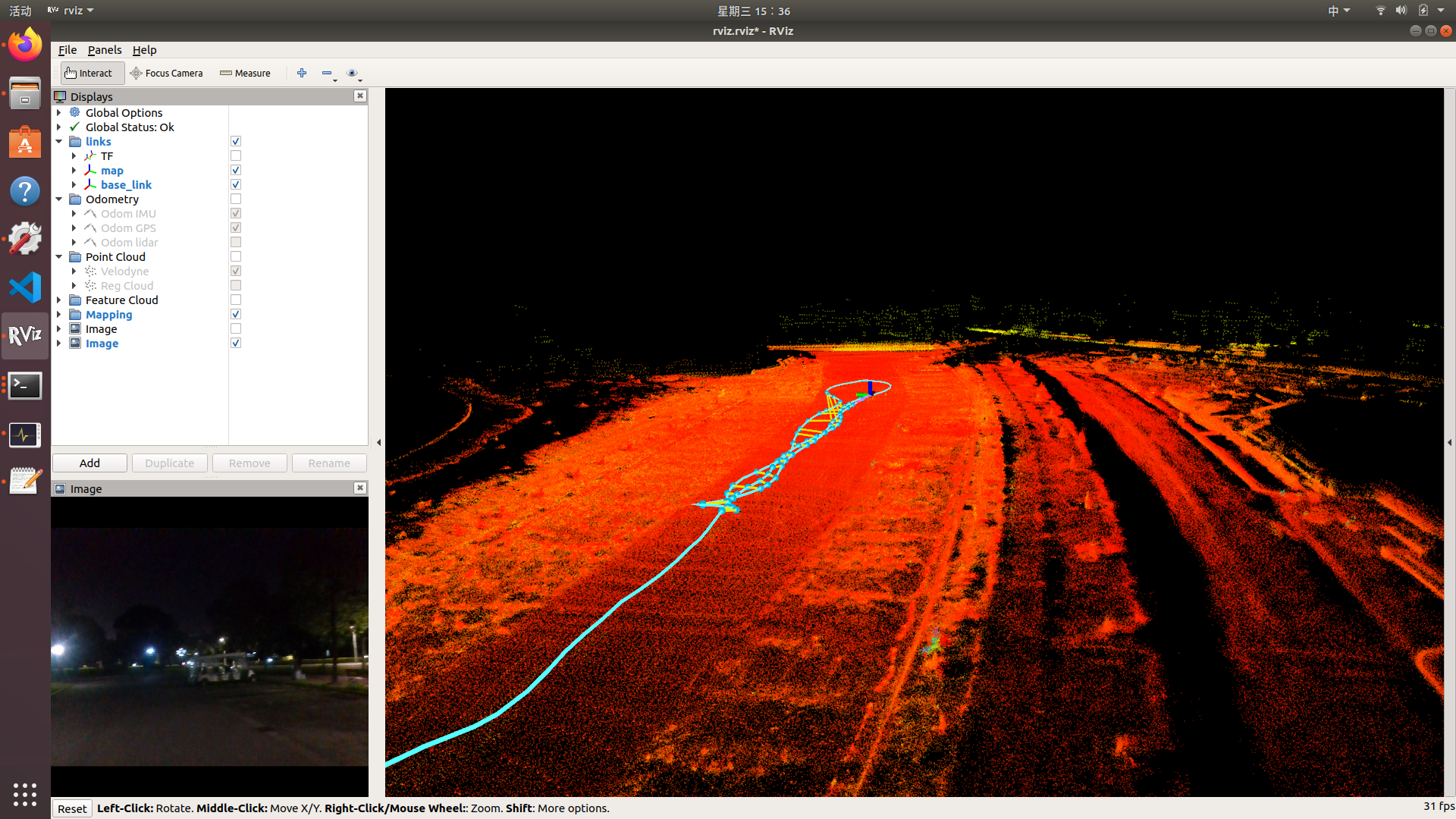Viewport: 1456px width, 819px height.
Task: Activate the Focus Camera tool
Action: click(x=167, y=73)
